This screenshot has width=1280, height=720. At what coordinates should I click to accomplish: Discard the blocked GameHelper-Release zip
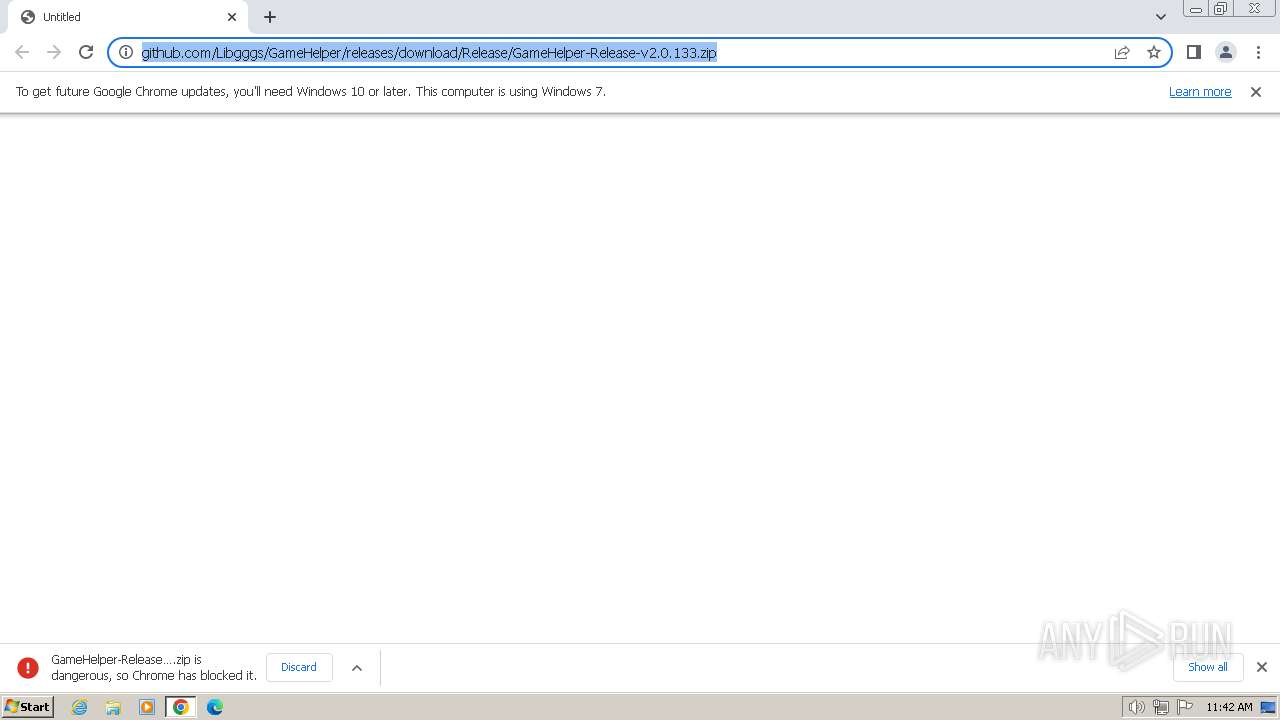click(x=299, y=667)
